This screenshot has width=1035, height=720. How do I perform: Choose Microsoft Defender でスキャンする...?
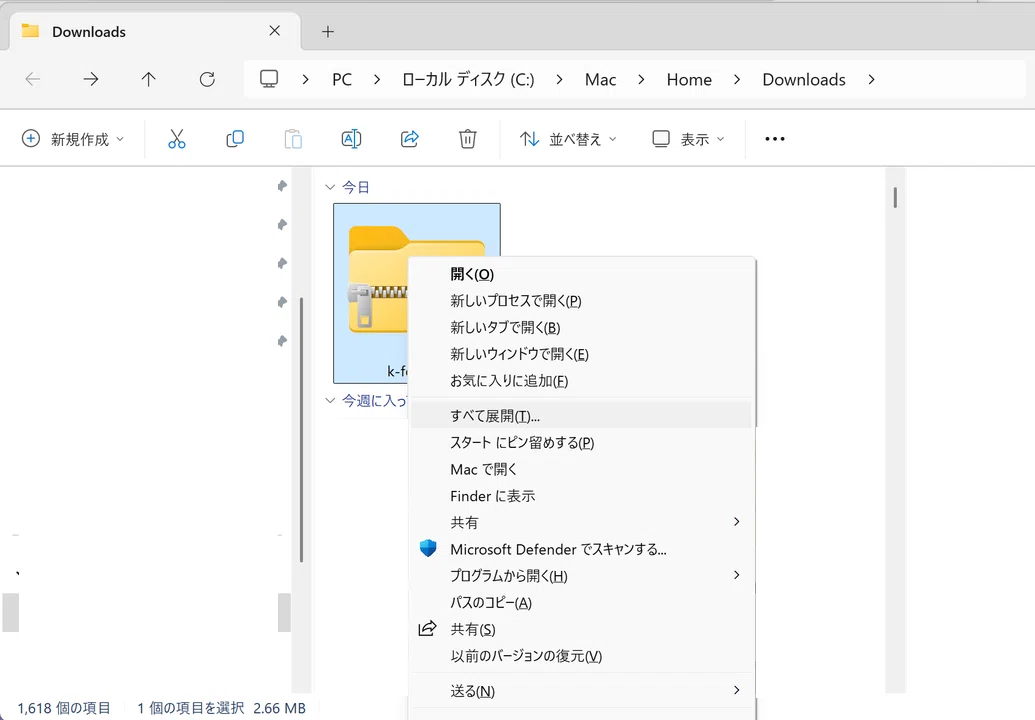[581, 549]
